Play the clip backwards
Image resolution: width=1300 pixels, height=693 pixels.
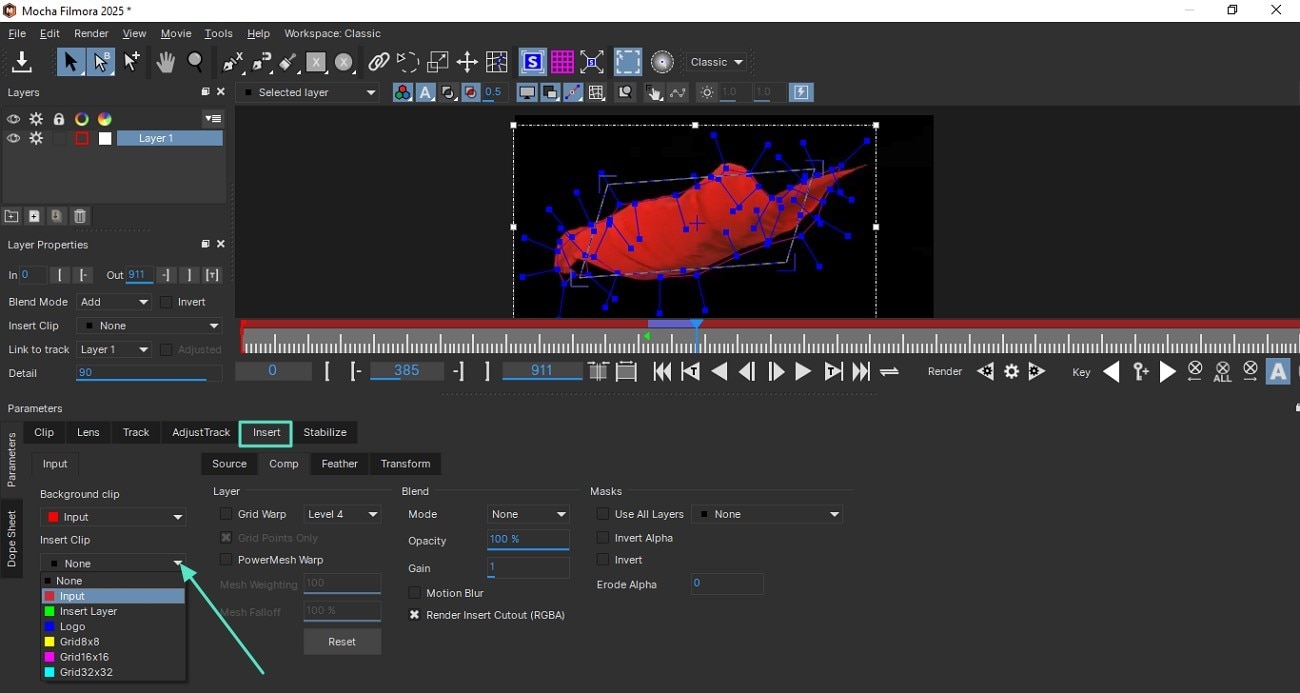[719, 372]
